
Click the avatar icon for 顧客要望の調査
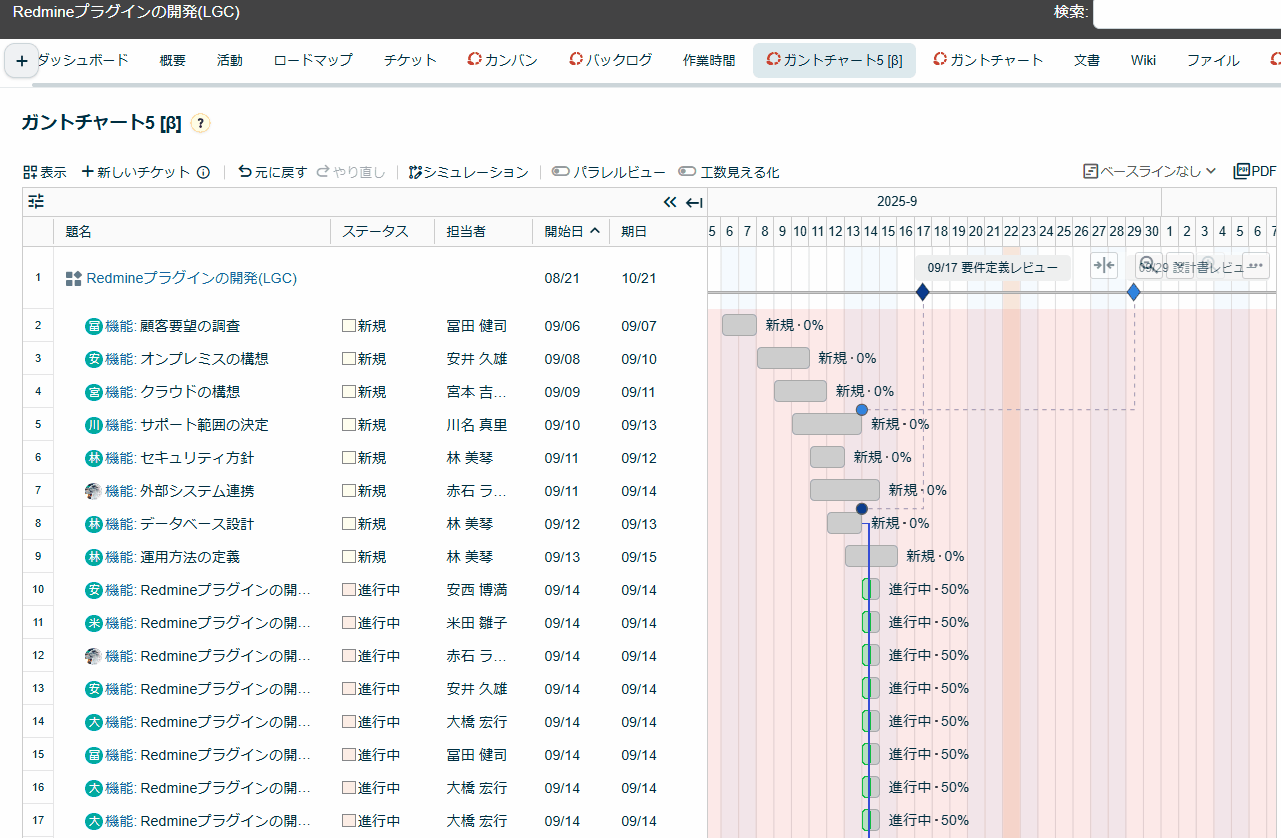click(94, 326)
